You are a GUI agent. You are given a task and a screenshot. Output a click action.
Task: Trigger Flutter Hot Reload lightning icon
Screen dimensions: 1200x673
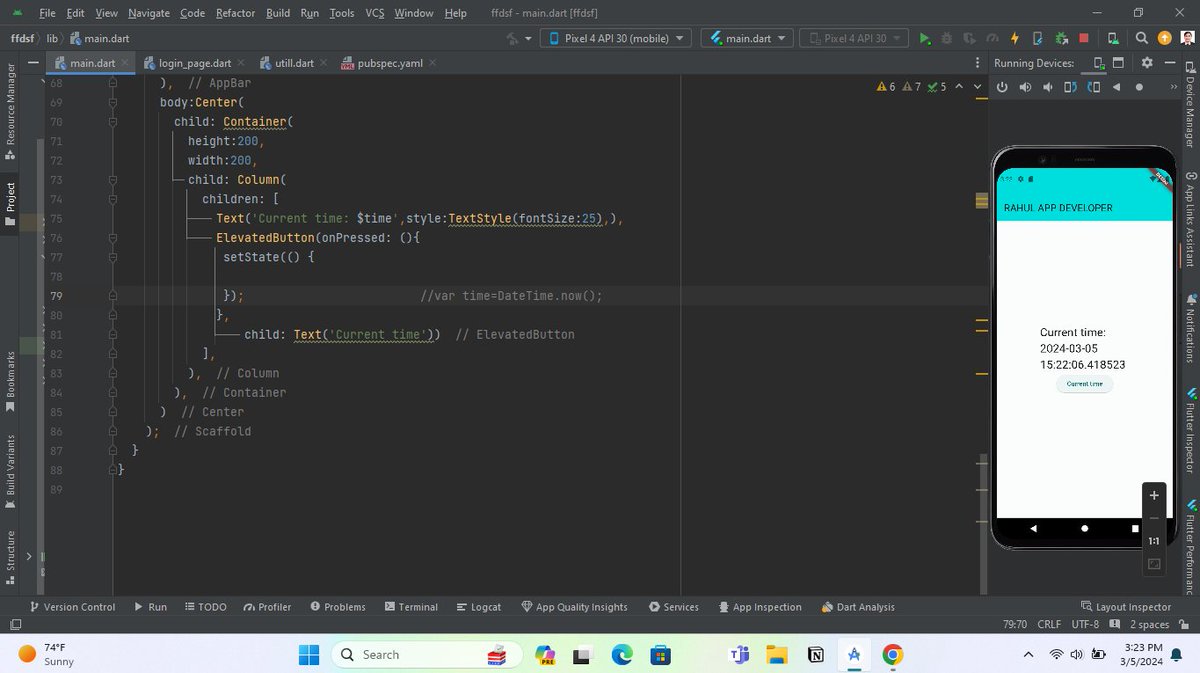point(1015,38)
